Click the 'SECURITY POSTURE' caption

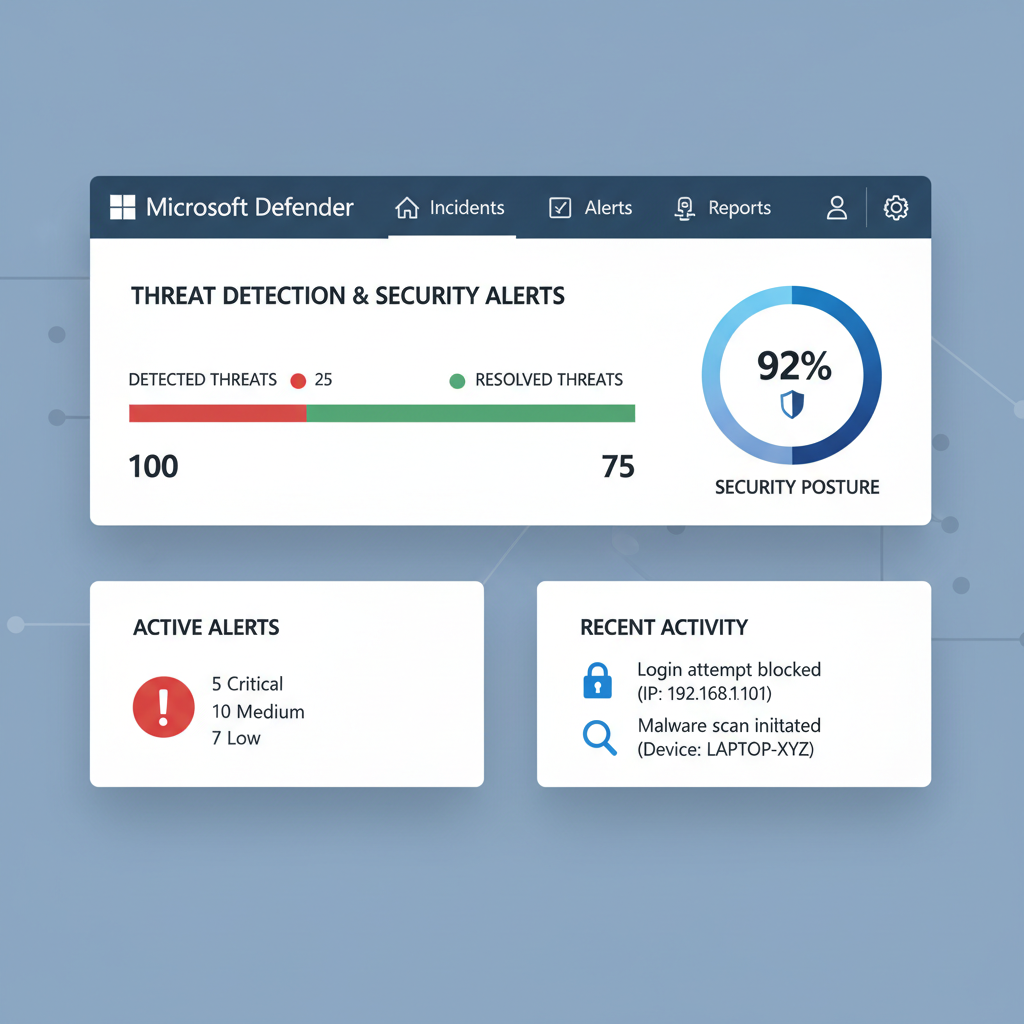coord(797,487)
